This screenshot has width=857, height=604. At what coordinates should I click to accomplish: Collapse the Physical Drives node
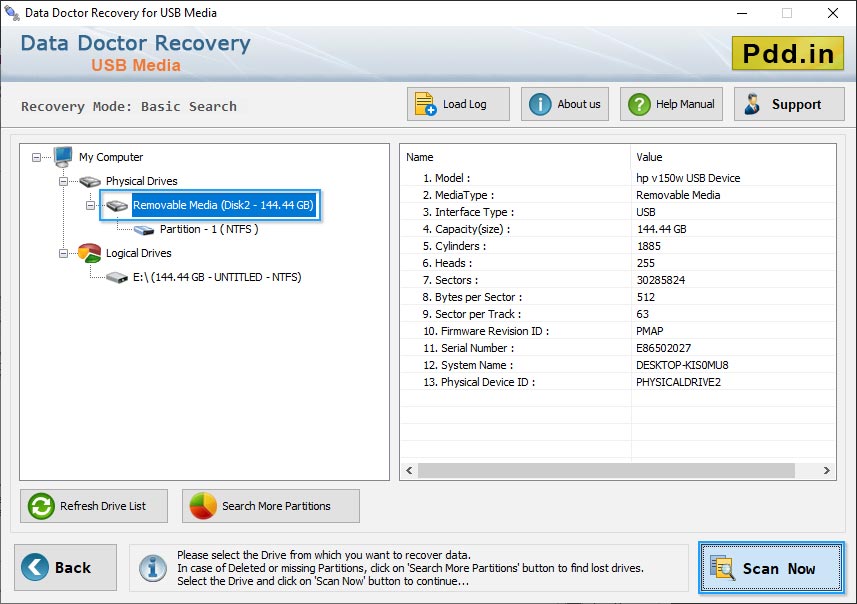(63, 181)
